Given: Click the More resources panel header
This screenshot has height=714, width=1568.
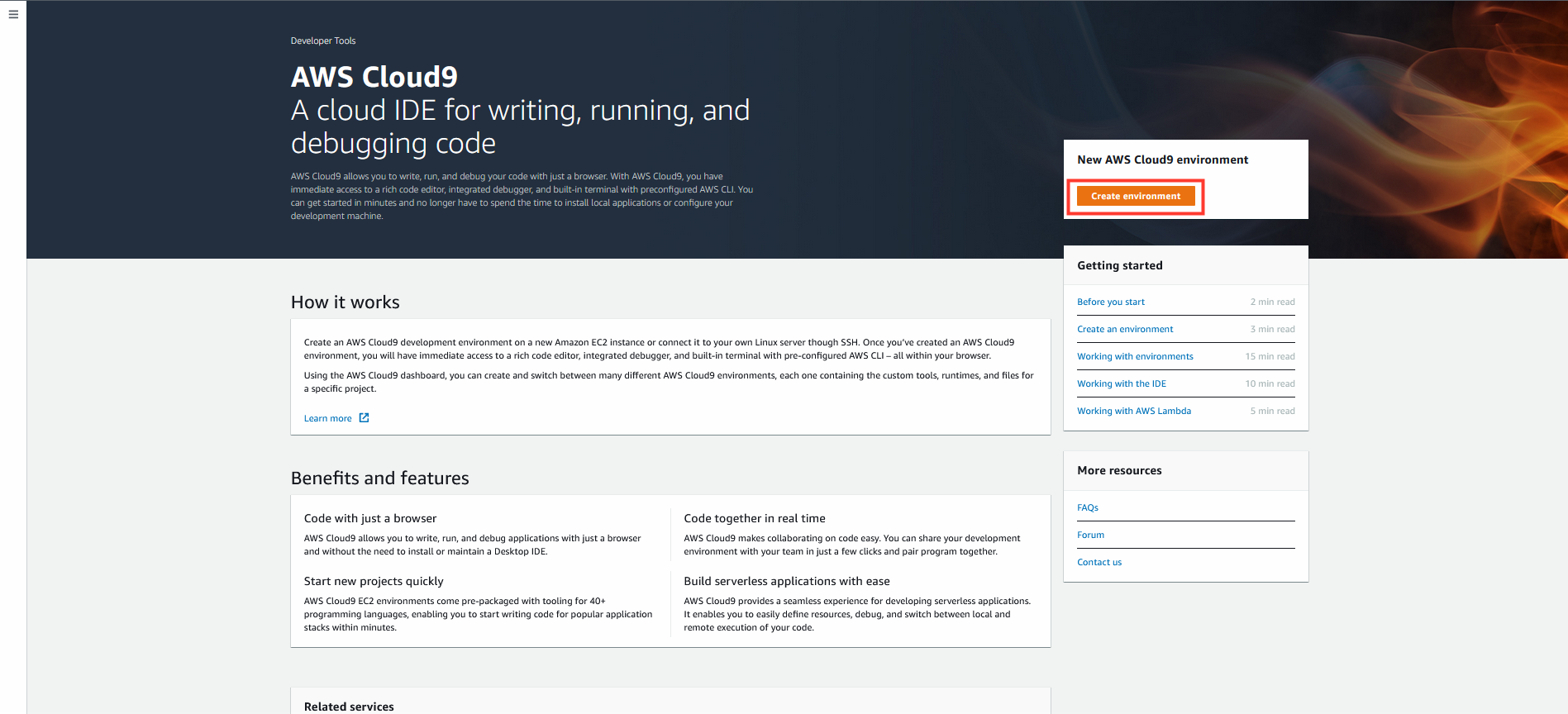Looking at the screenshot, I should pos(1118,470).
